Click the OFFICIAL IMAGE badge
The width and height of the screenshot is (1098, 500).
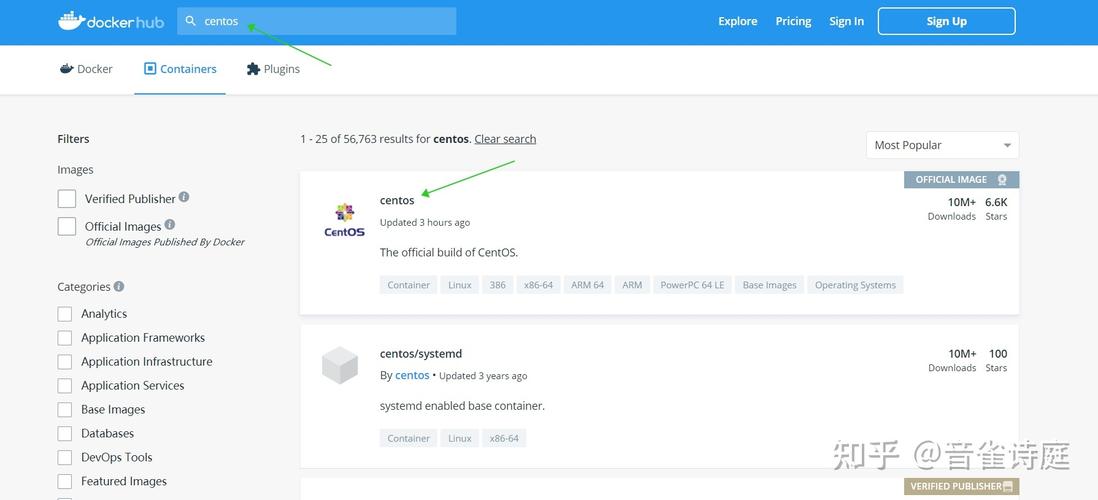tap(961, 180)
